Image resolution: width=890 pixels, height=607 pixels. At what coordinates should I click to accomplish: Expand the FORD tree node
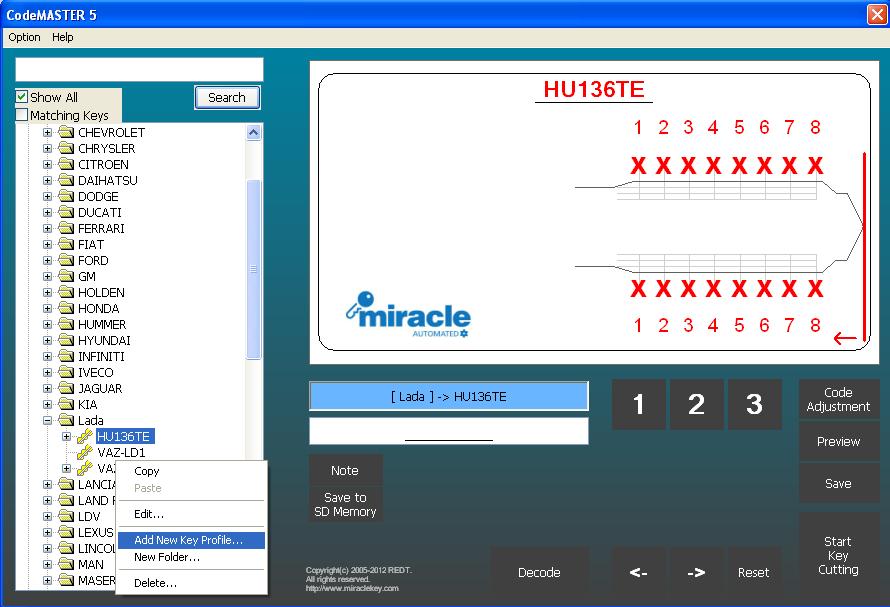pyautogui.click(x=48, y=260)
